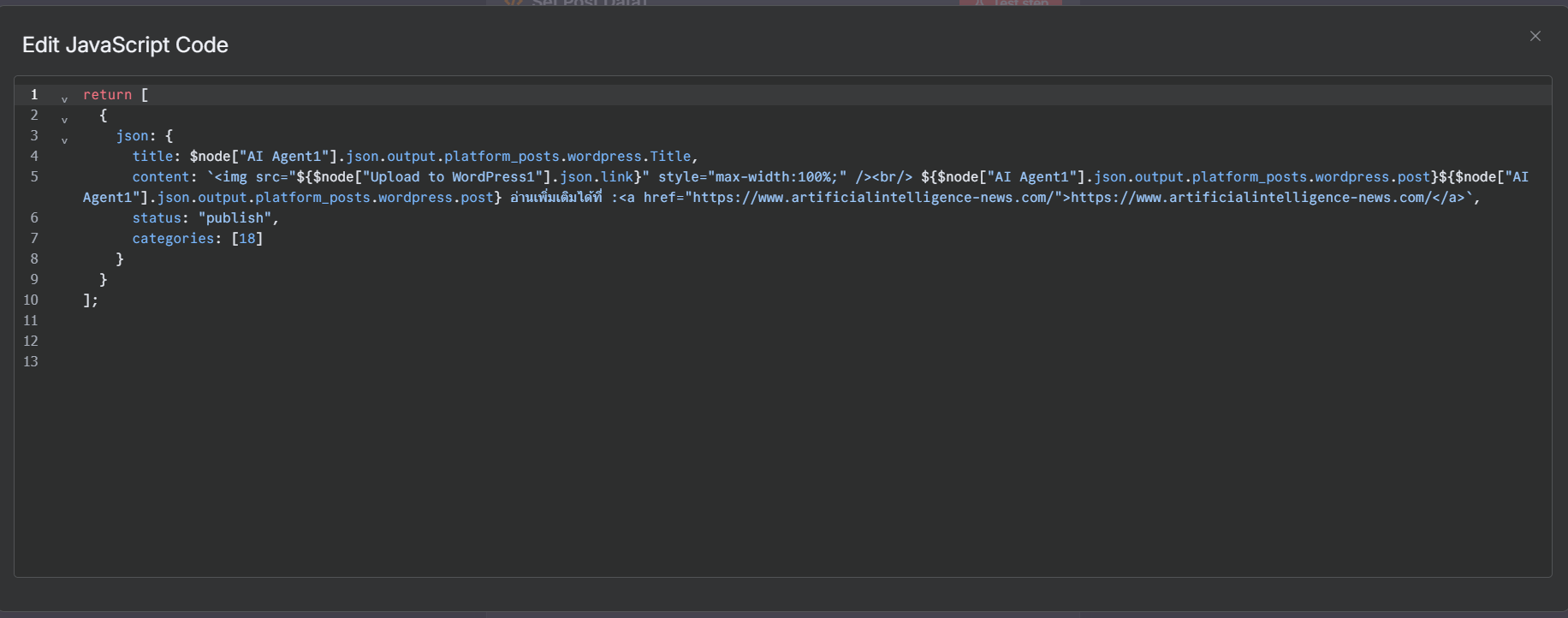1568x618 pixels.
Task: Collapse the json block fold arrow on line 3
Action: 64,140
